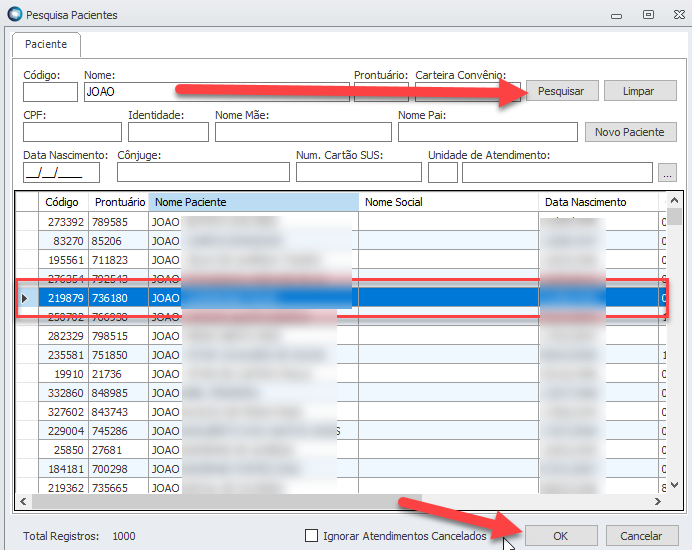Click the Unidade de Atendimento description field
The width and height of the screenshot is (692, 550).
(557, 173)
